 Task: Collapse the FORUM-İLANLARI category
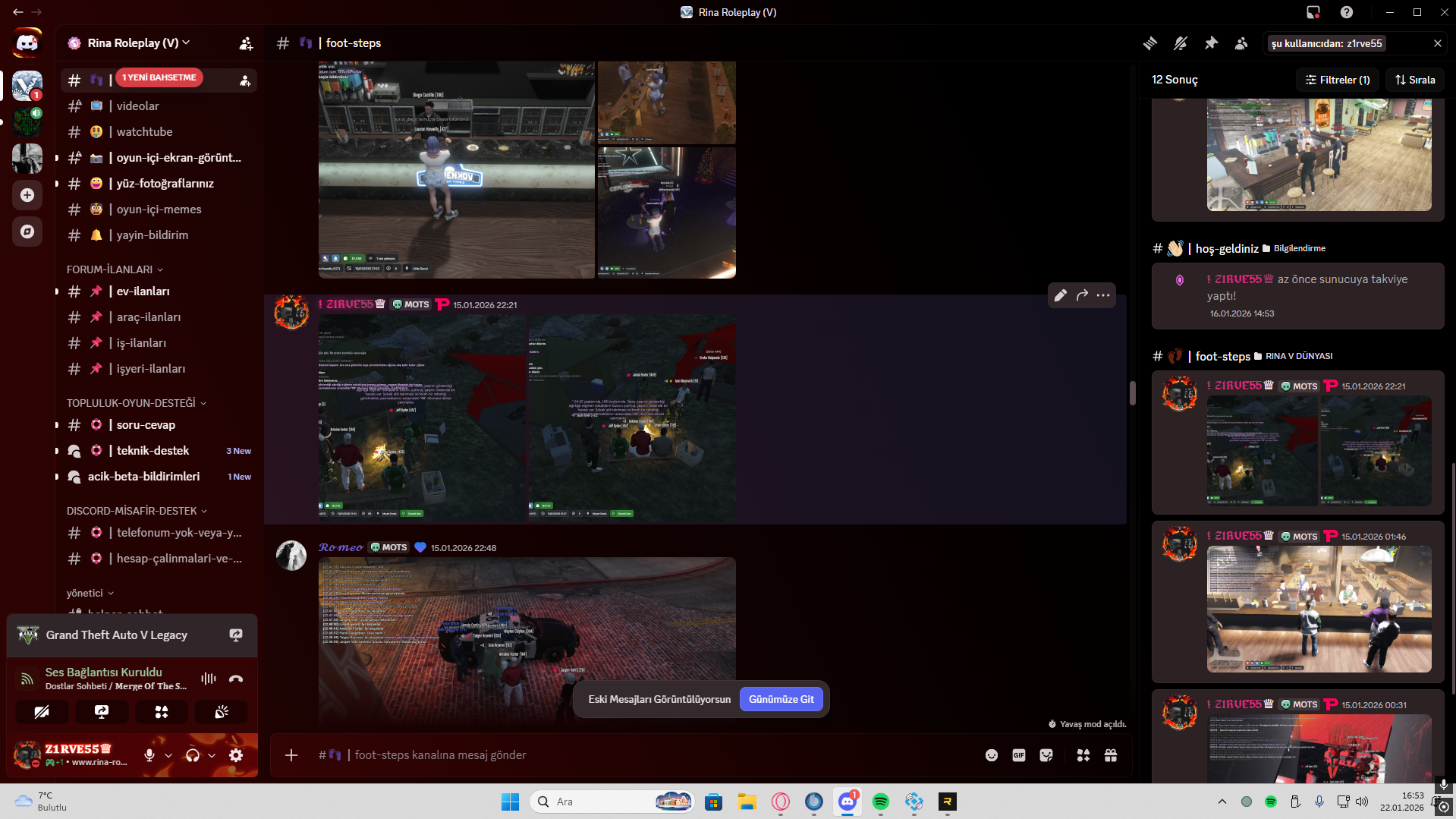[x=115, y=269]
